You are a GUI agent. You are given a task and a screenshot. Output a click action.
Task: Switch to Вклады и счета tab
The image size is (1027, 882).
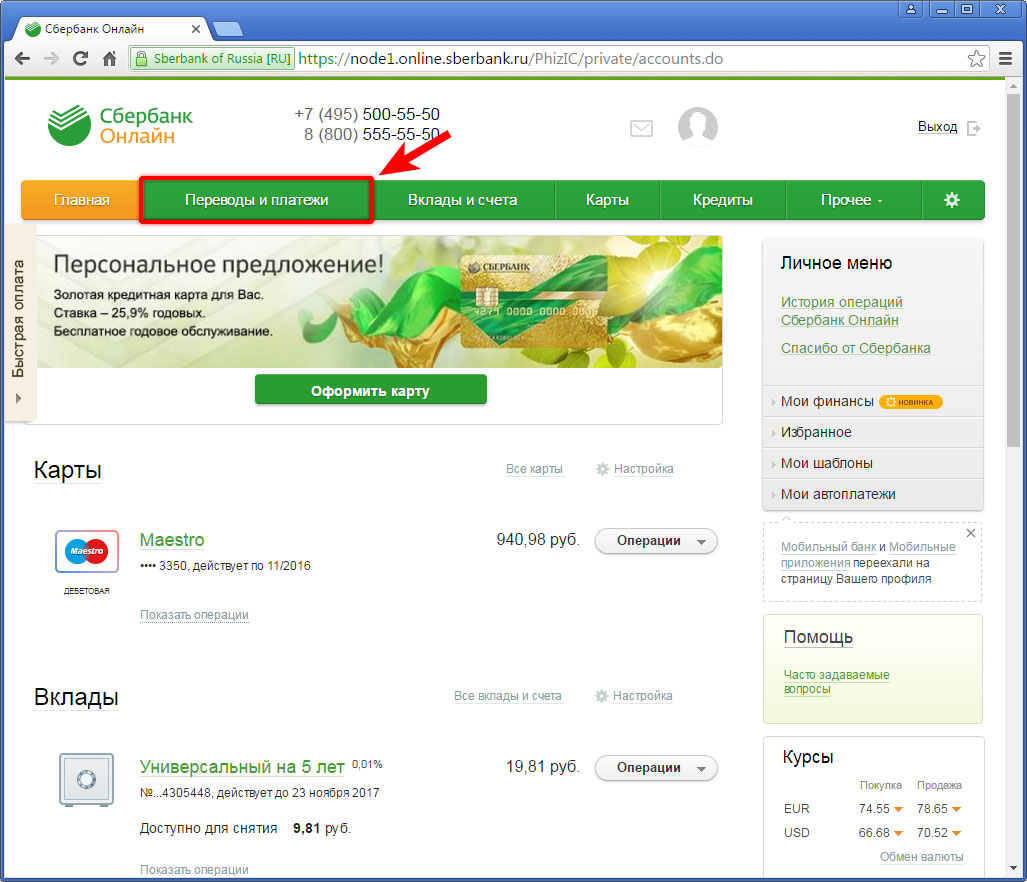[x=462, y=200]
